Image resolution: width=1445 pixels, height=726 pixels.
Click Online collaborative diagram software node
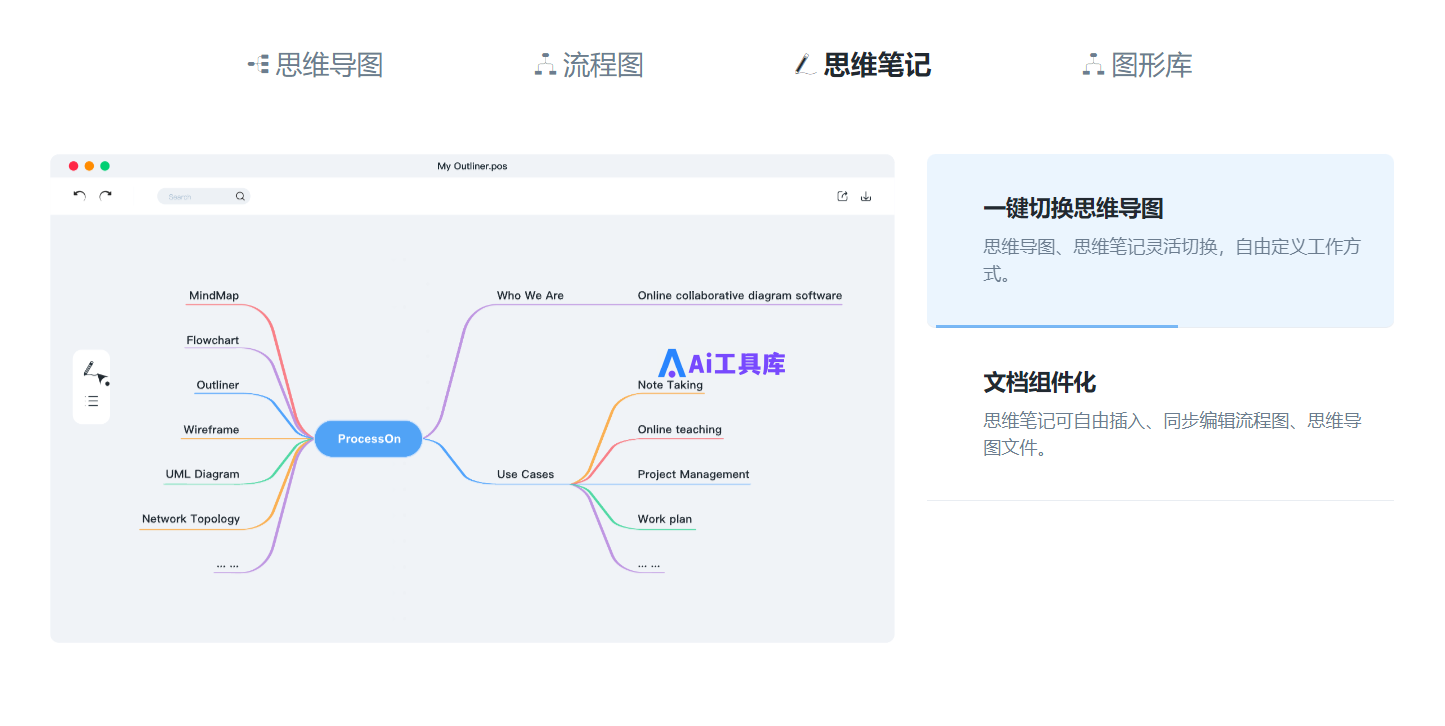point(740,296)
